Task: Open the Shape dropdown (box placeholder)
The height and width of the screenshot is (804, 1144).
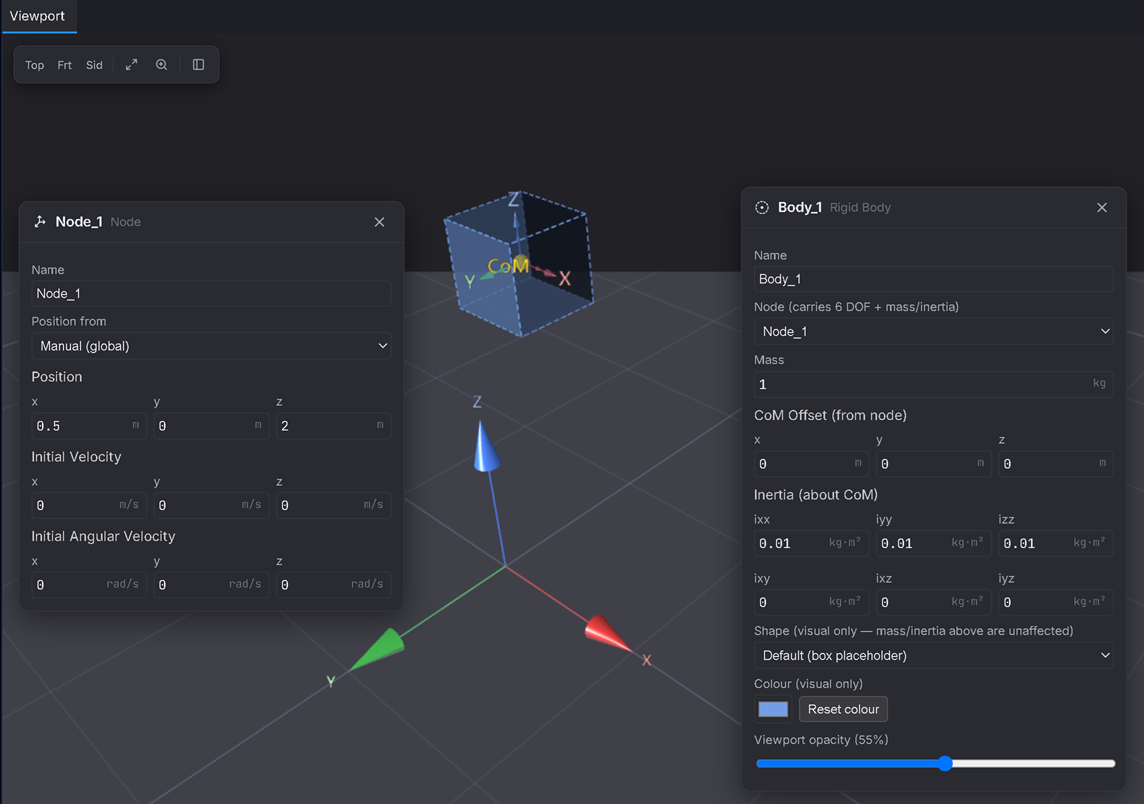Action: pyautogui.click(x=933, y=655)
